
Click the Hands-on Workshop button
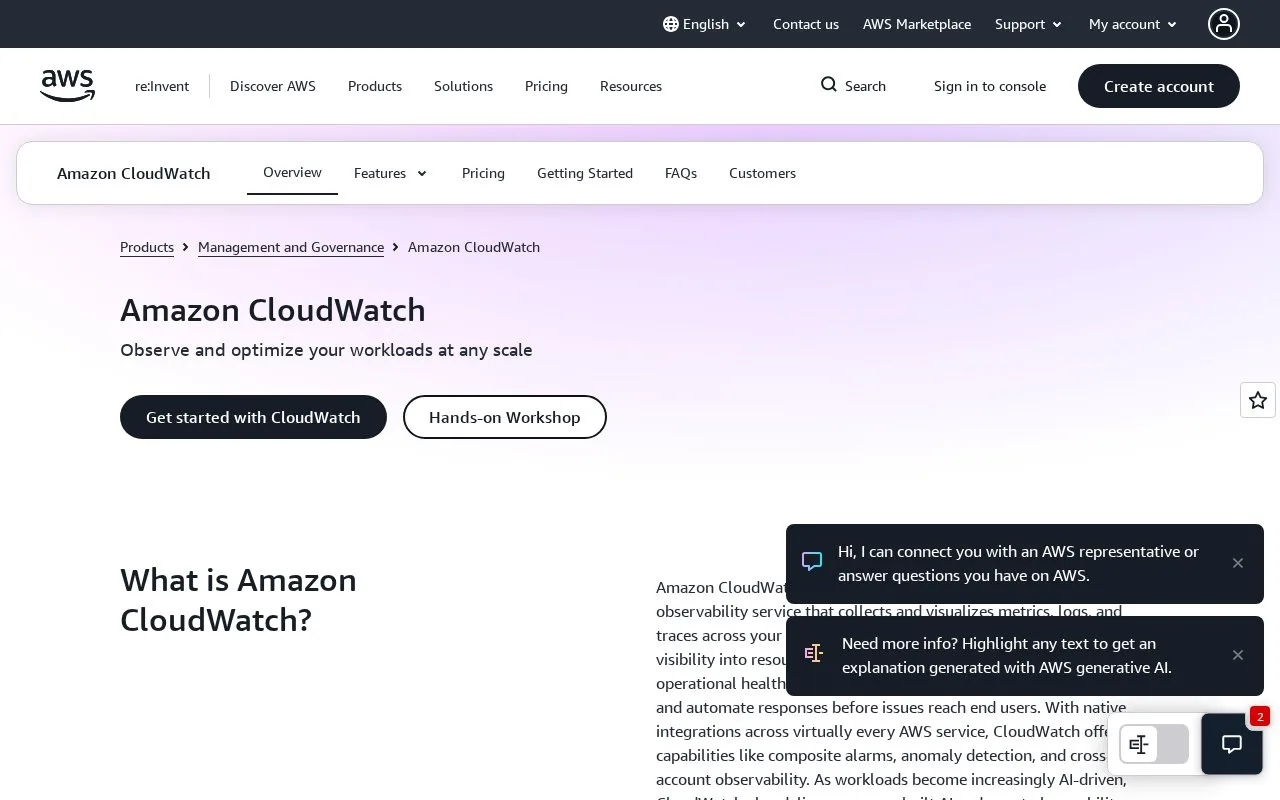505,417
